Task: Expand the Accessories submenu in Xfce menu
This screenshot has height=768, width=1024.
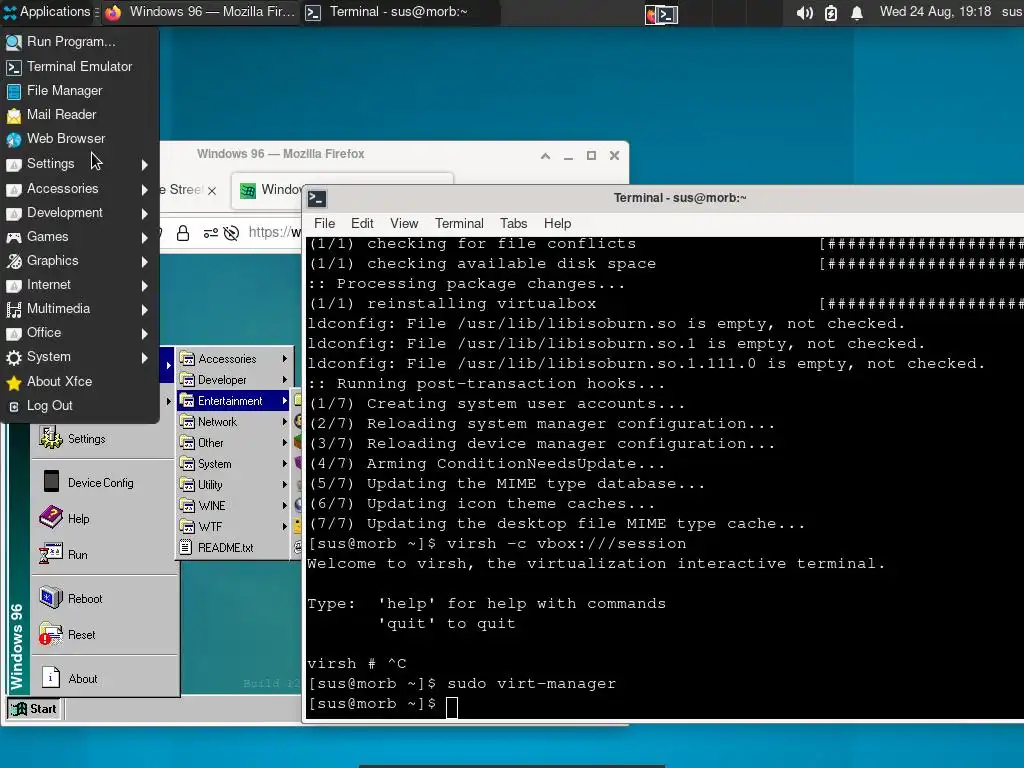Action: [80, 189]
